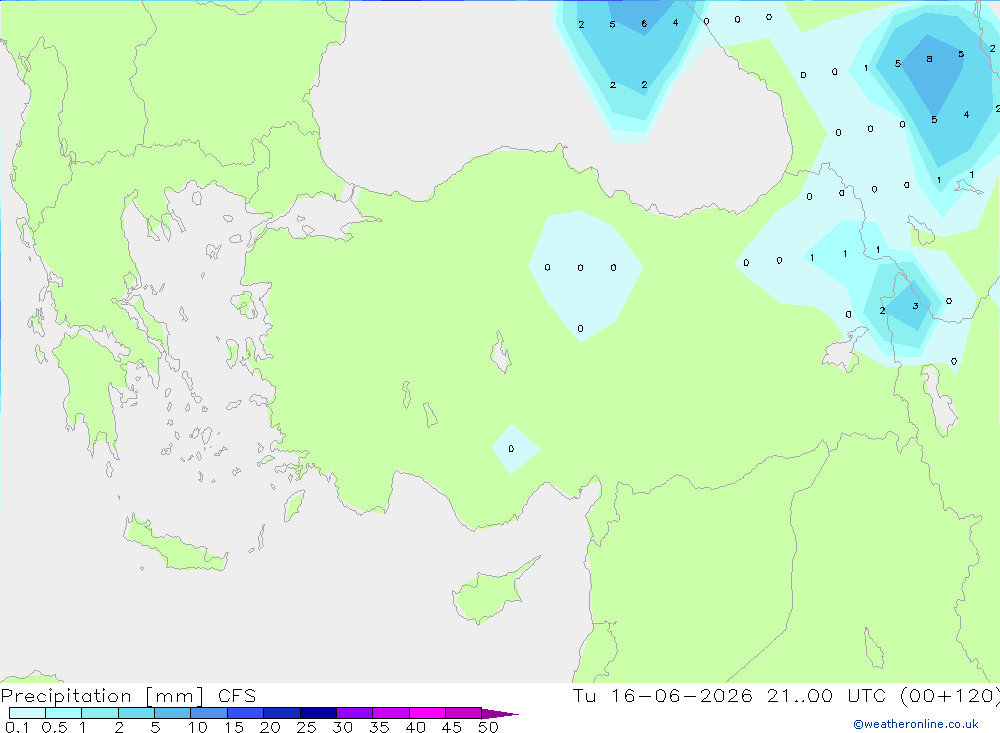Click the '0.5' legend scale label
The image size is (1000, 733).
pyautogui.click(x=54, y=727)
